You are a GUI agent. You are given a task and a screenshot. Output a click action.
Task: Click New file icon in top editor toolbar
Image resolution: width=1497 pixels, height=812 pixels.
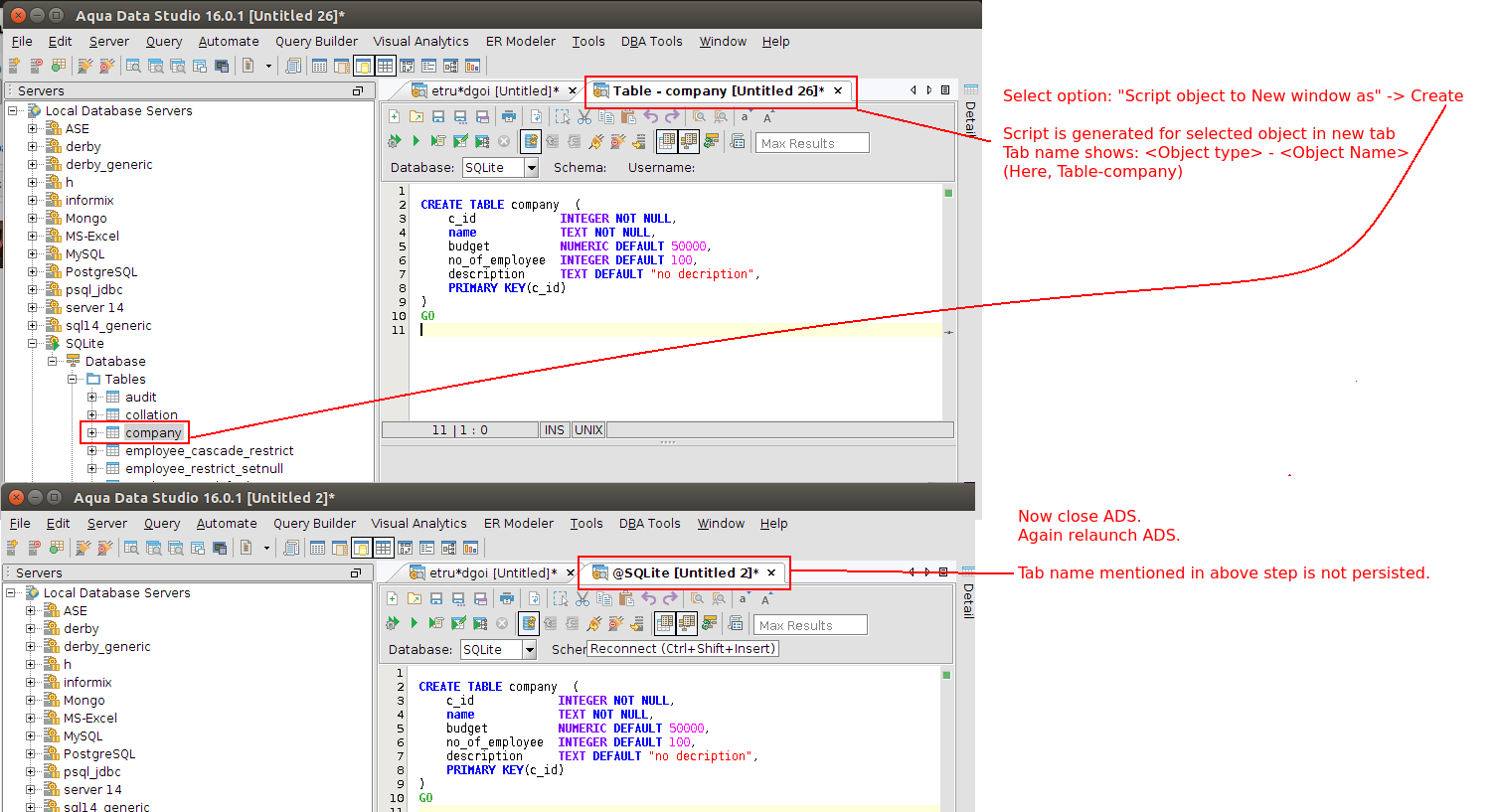click(394, 117)
